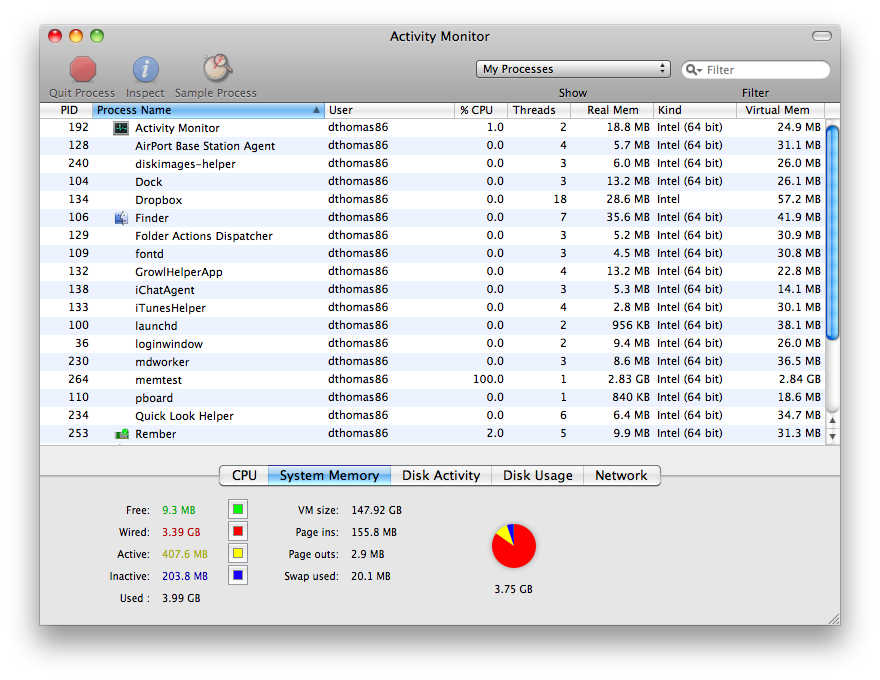Open the My Processes dropdown
This screenshot has height=680, width=880.
pyautogui.click(x=573, y=69)
